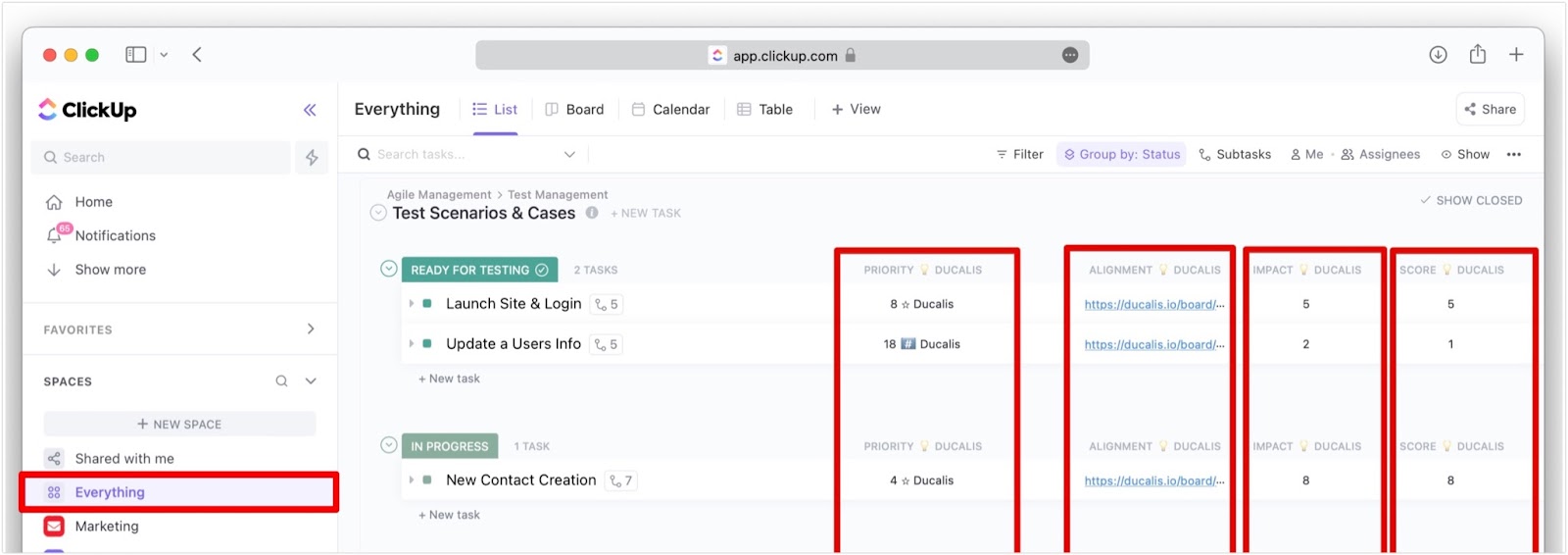Search spaces magnifier icon
This screenshot has height=555, width=1568.
pos(281,381)
